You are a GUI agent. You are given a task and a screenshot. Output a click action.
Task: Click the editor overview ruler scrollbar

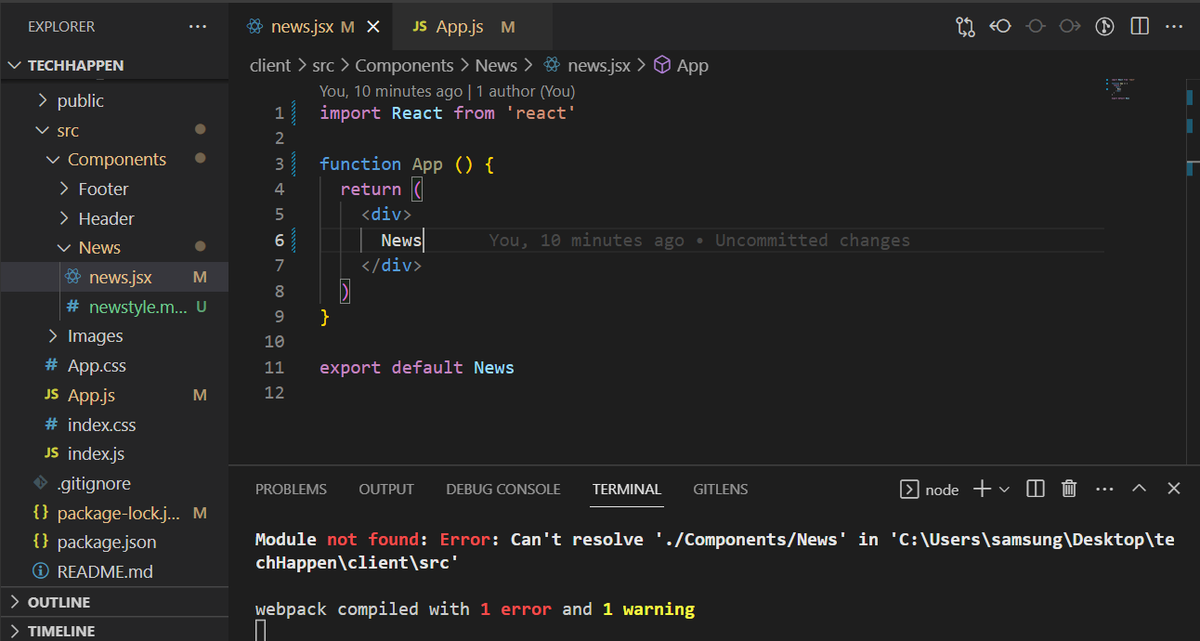click(x=1192, y=270)
